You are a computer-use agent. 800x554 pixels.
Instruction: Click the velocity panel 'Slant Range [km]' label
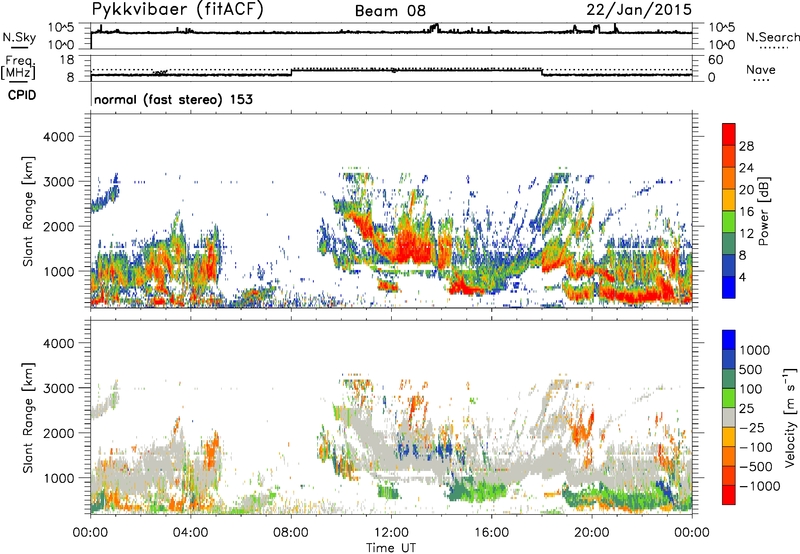click(28, 418)
